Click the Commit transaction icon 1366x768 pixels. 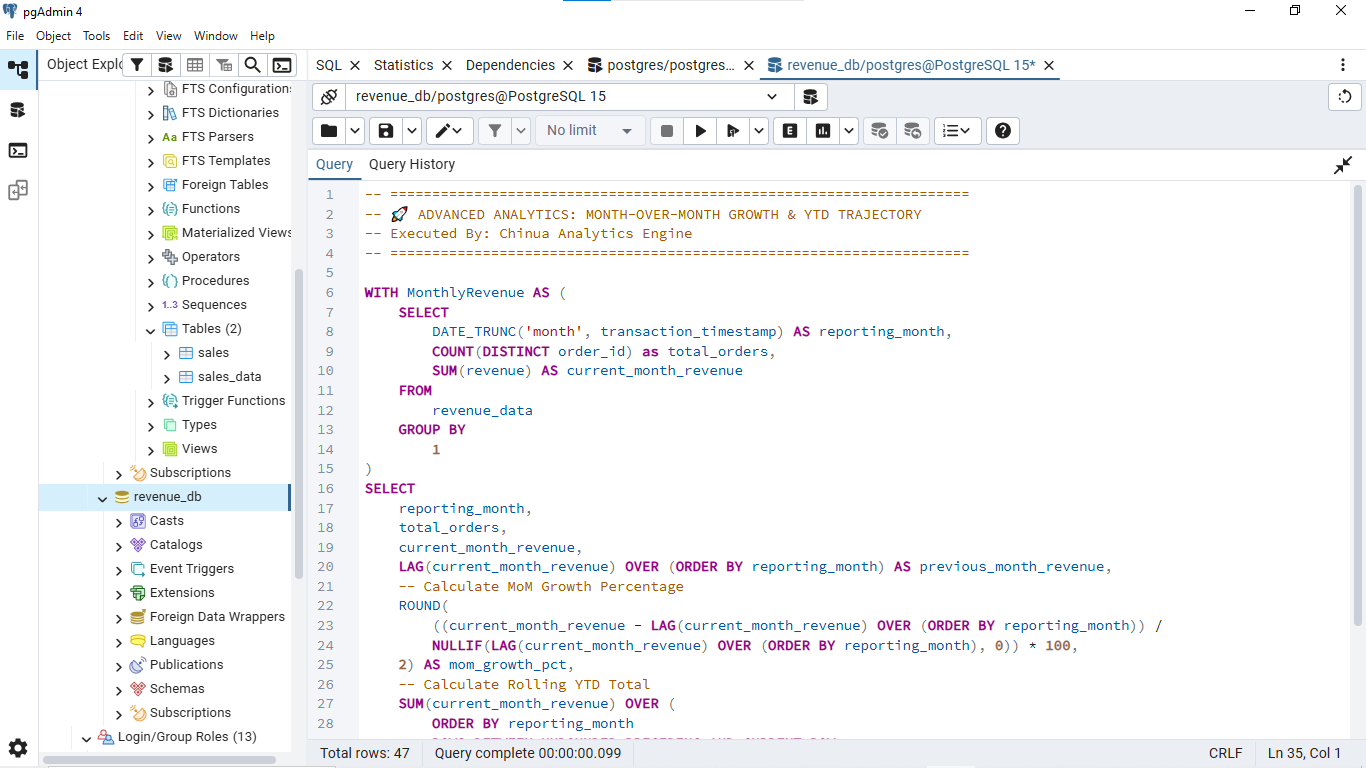(x=879, y=131)
